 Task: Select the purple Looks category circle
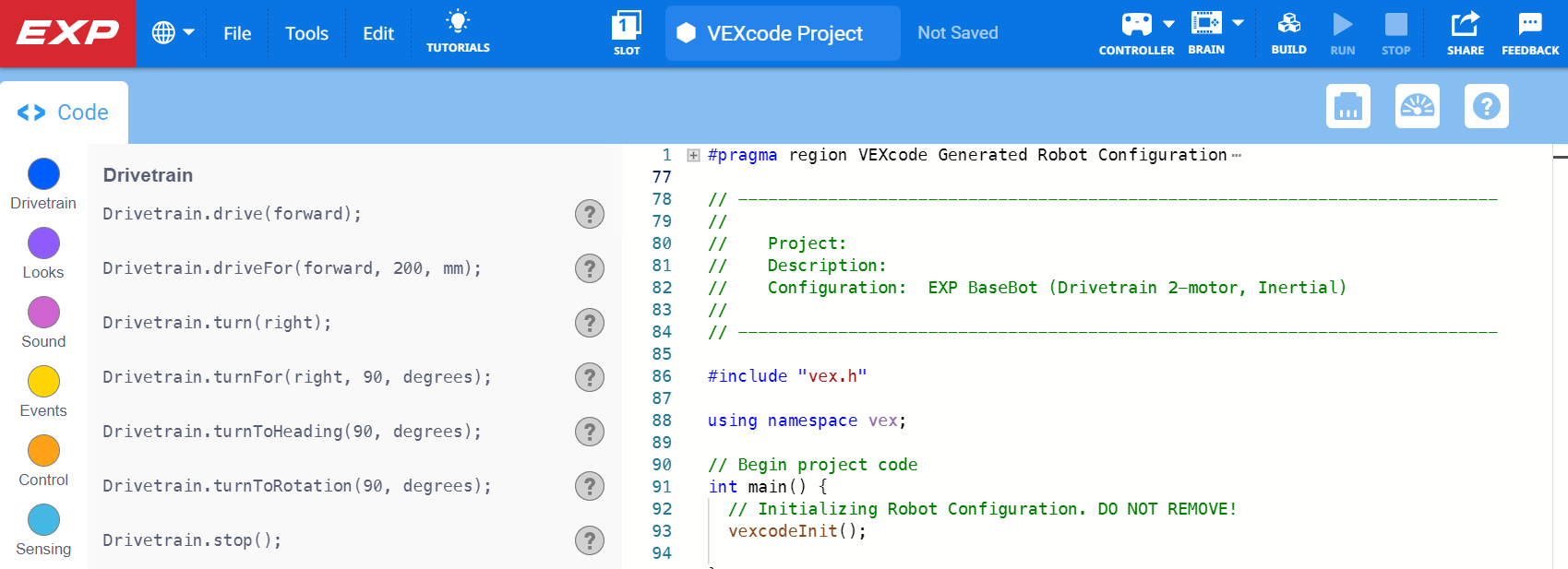click(x=43, y=243)
